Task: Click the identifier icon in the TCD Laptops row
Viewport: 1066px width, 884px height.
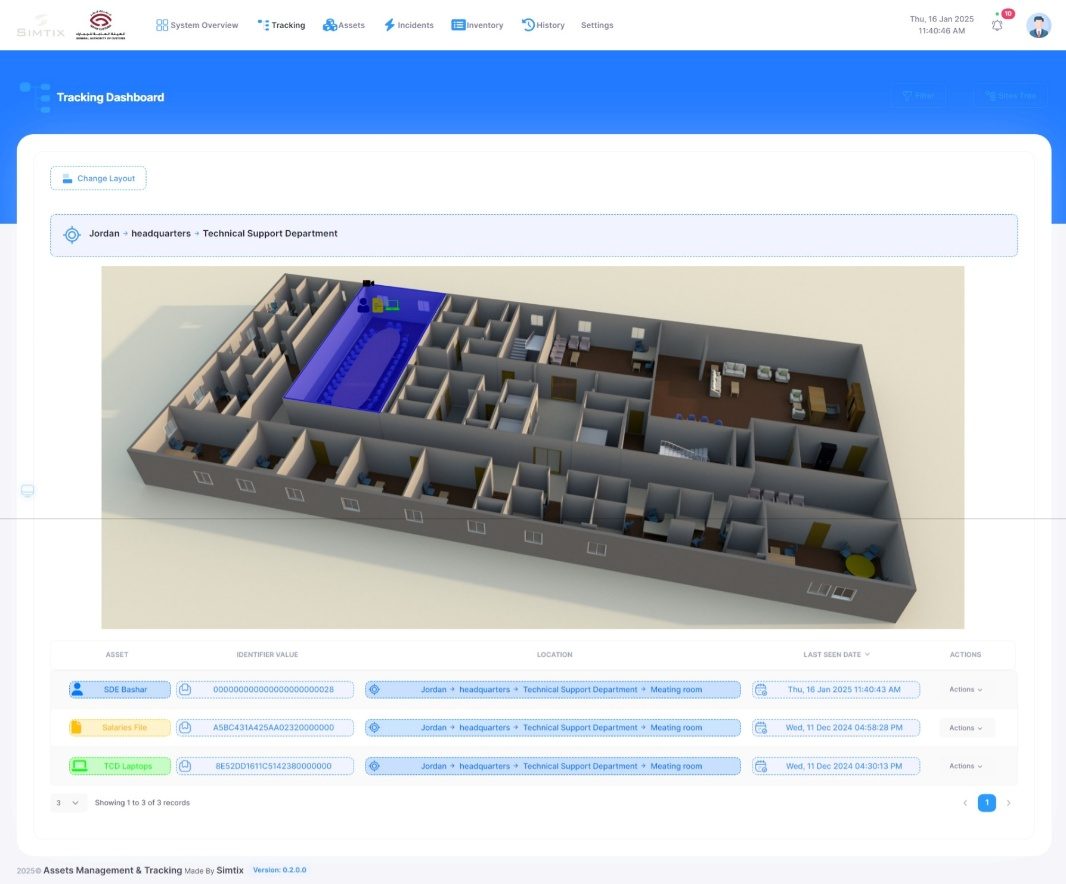Action: [x=184, y=766]
